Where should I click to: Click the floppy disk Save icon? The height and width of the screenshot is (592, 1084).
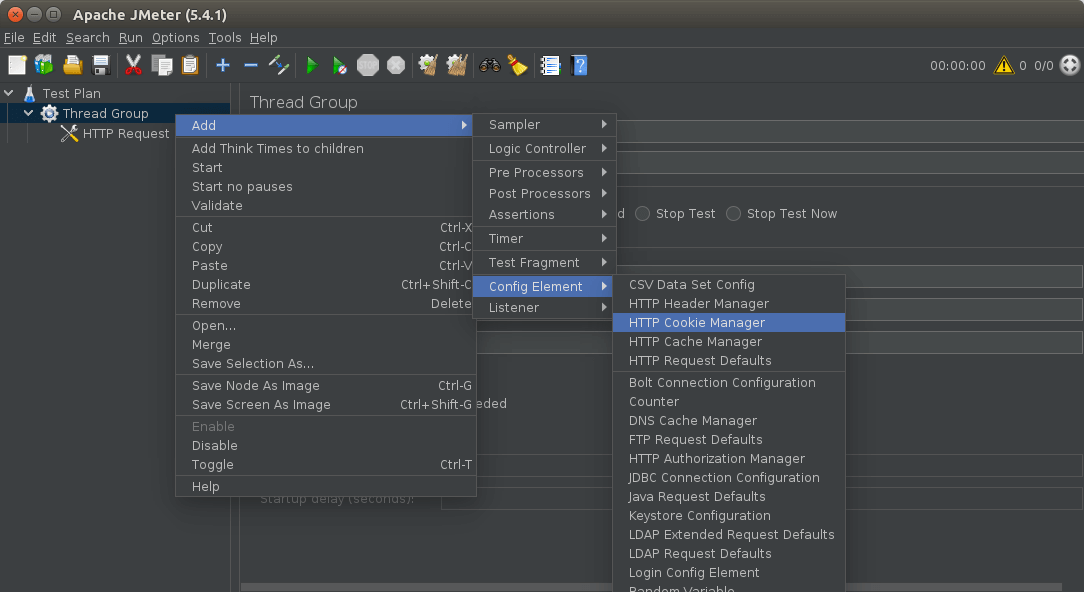(101, 66)
